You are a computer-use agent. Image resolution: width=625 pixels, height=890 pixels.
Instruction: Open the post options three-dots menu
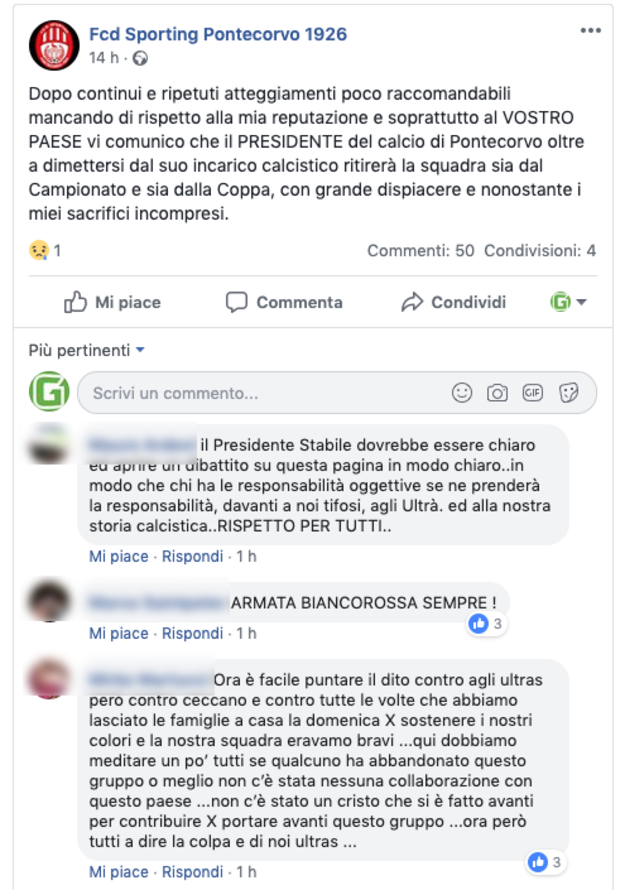pyautogui.click(x=590, y=31)
